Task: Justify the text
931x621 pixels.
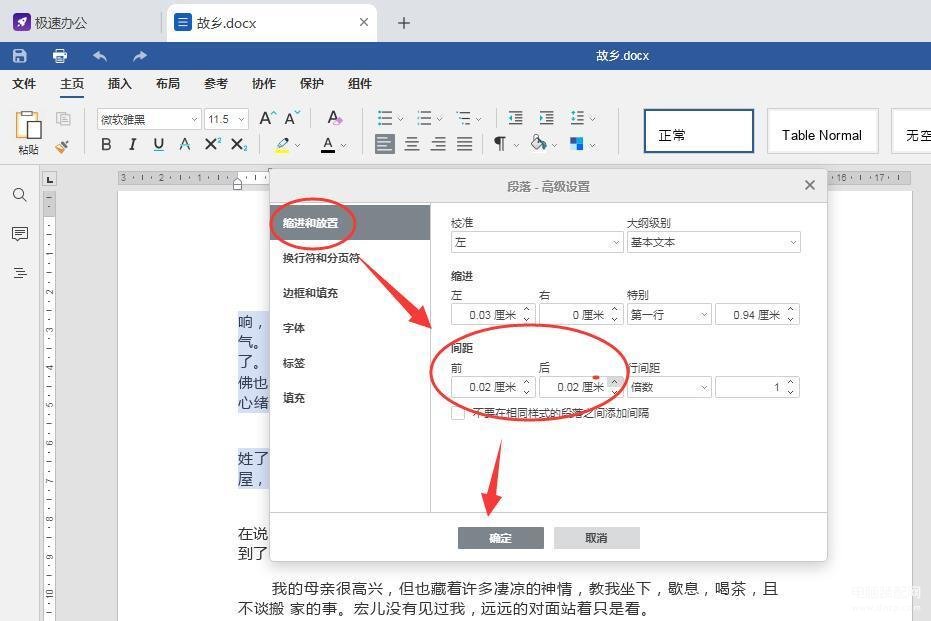Action: 465,144
